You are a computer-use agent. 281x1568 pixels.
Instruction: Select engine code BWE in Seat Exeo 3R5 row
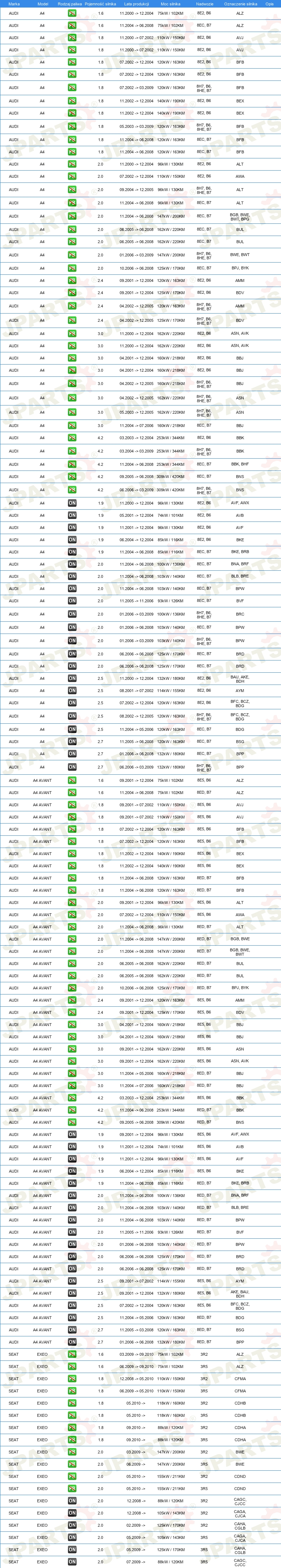point(240,1464)
